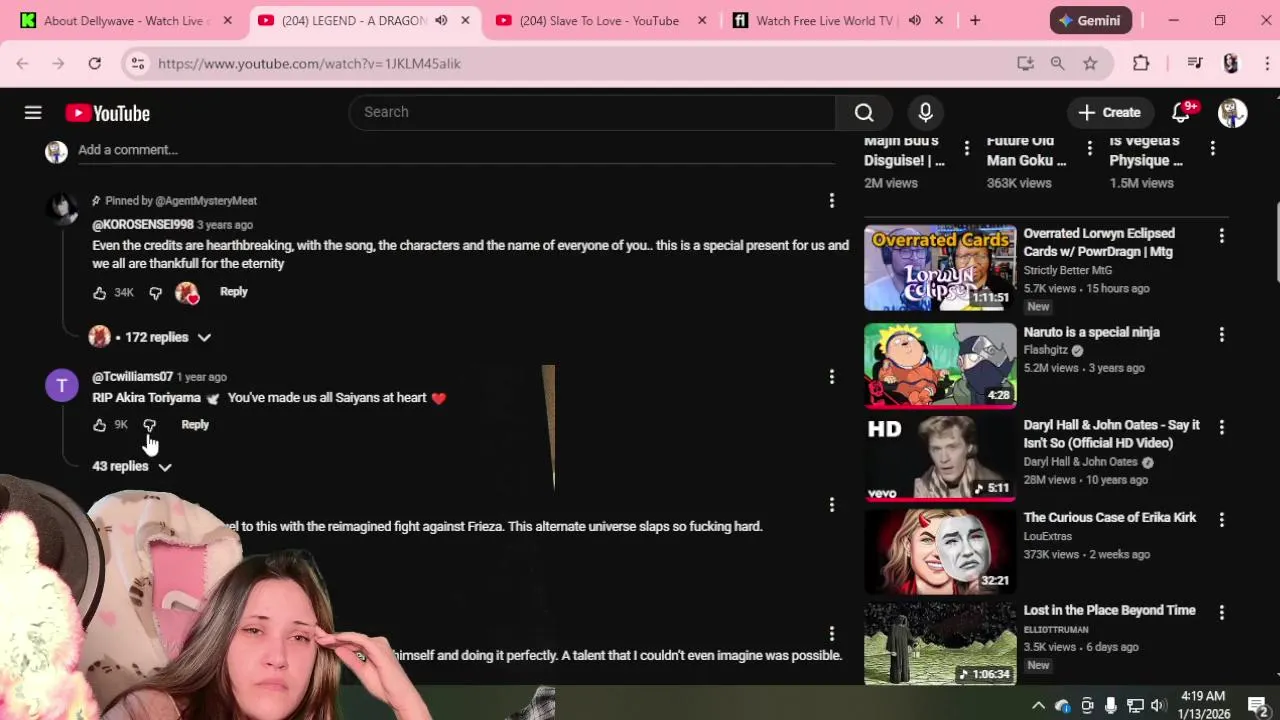Viewport: 1280px width, 720px height.
Task: Click Add a comment field
Action: 456,150
